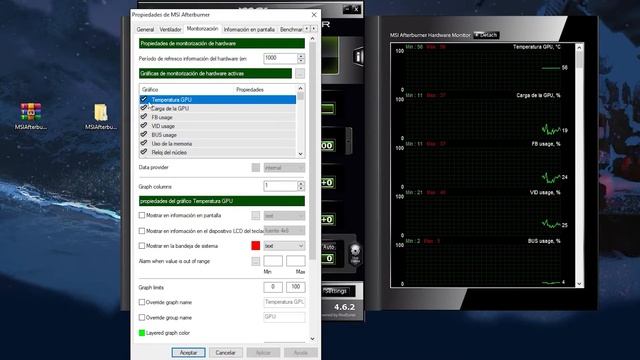Click the info 'i' button in Afterburner
The image size is (640, 360).
[x=359, y=56]
